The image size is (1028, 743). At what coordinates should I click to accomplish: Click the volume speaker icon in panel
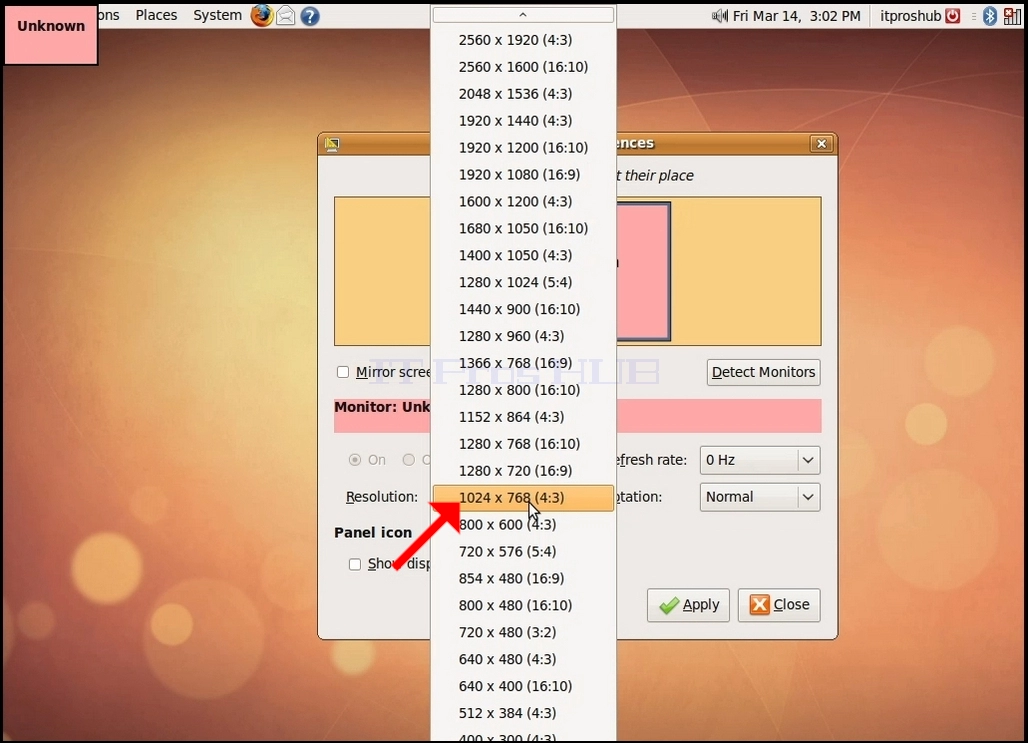click(719, 16)
